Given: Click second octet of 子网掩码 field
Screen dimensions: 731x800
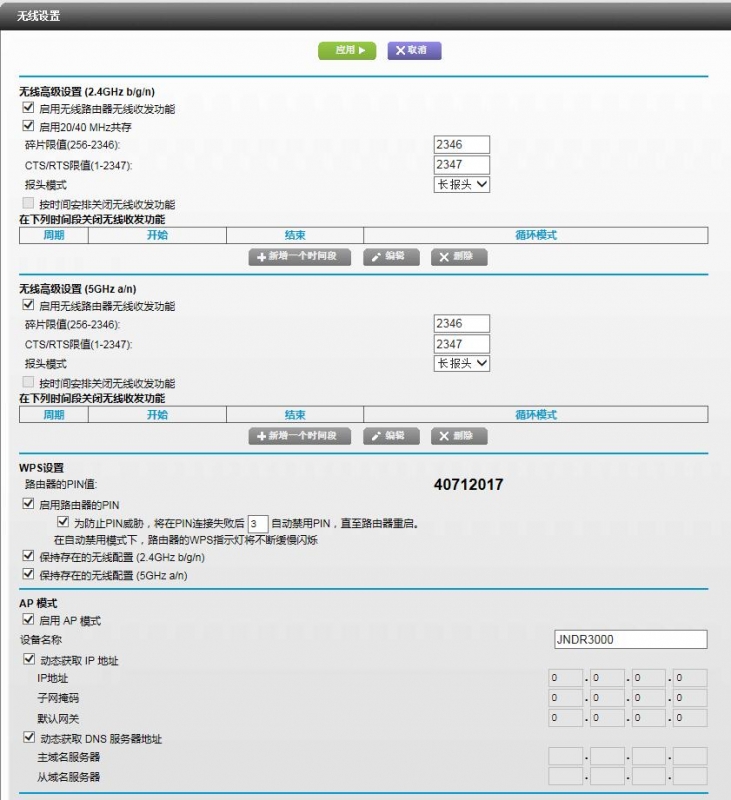Looking at the screenshot, I should click(x=607, y=698).
